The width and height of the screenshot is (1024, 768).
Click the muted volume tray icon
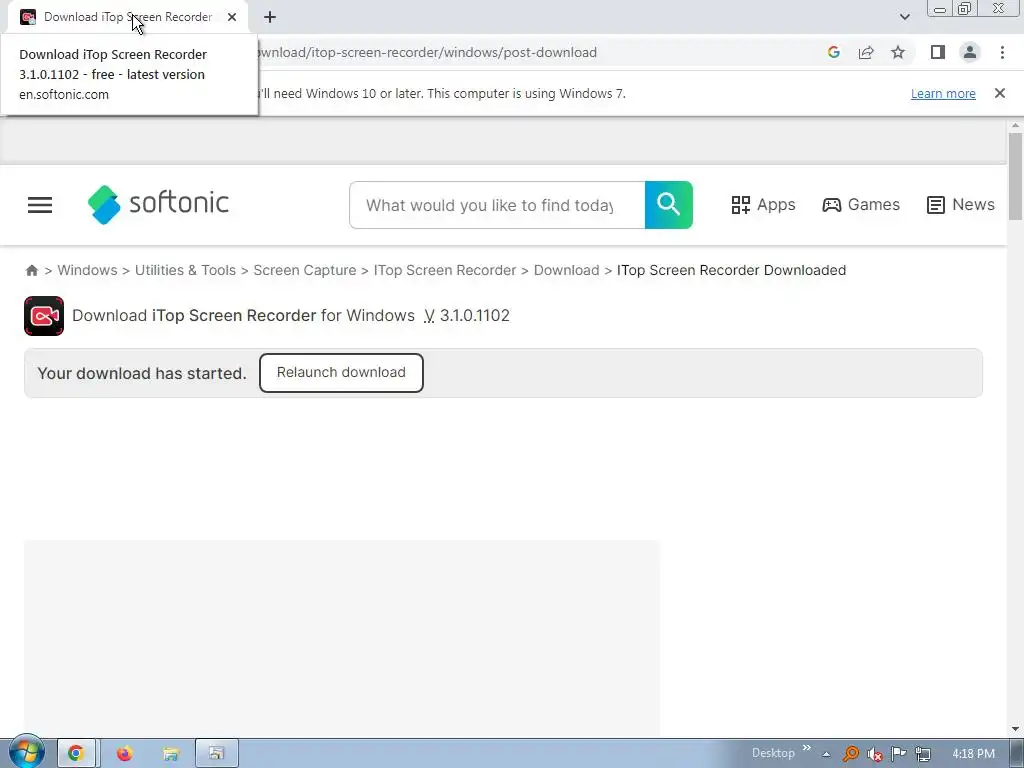pyautogui.click(x=874, y=754)
